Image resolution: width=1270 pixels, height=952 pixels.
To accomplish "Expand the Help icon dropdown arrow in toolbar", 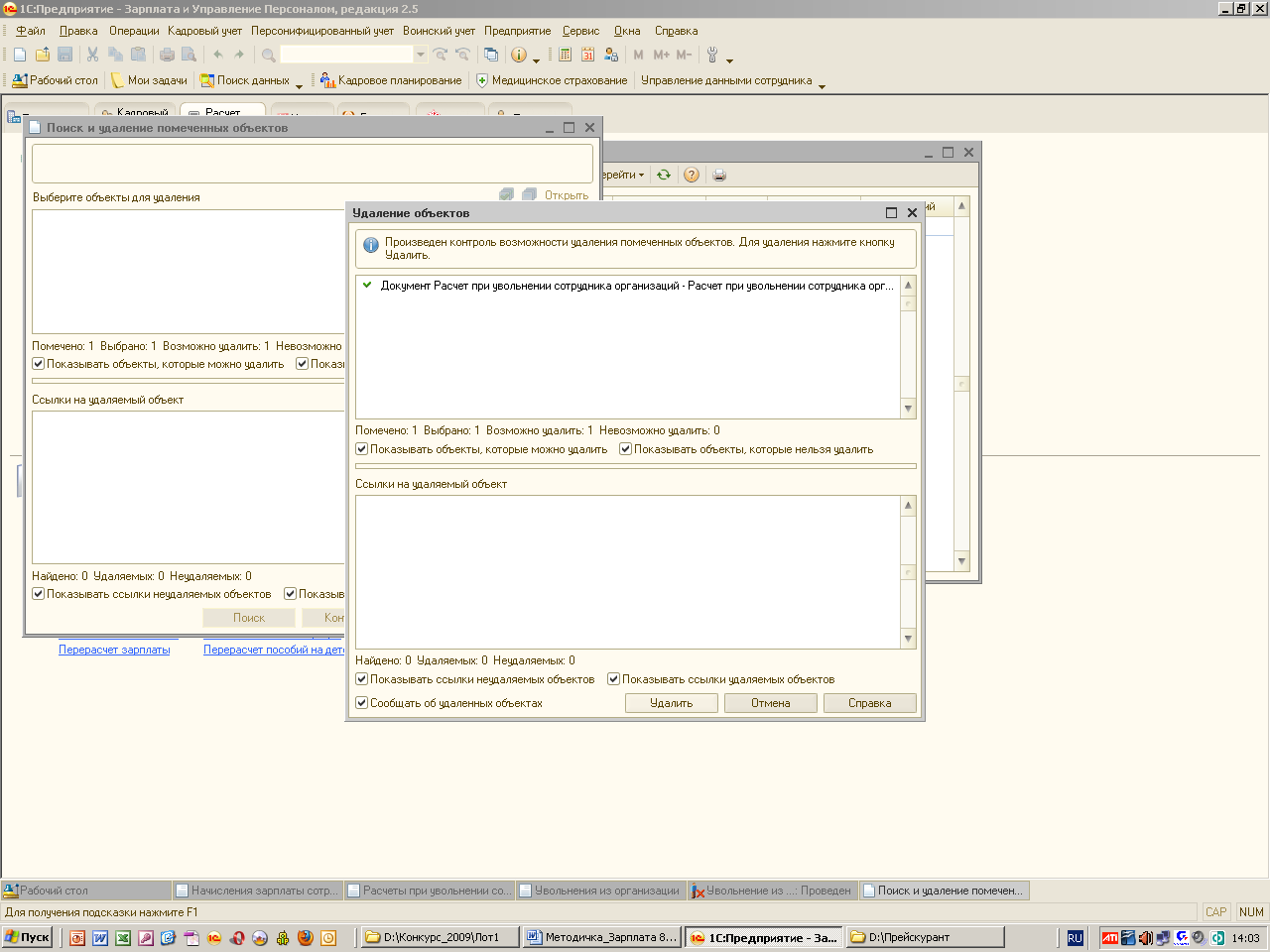I will [536, 59].
